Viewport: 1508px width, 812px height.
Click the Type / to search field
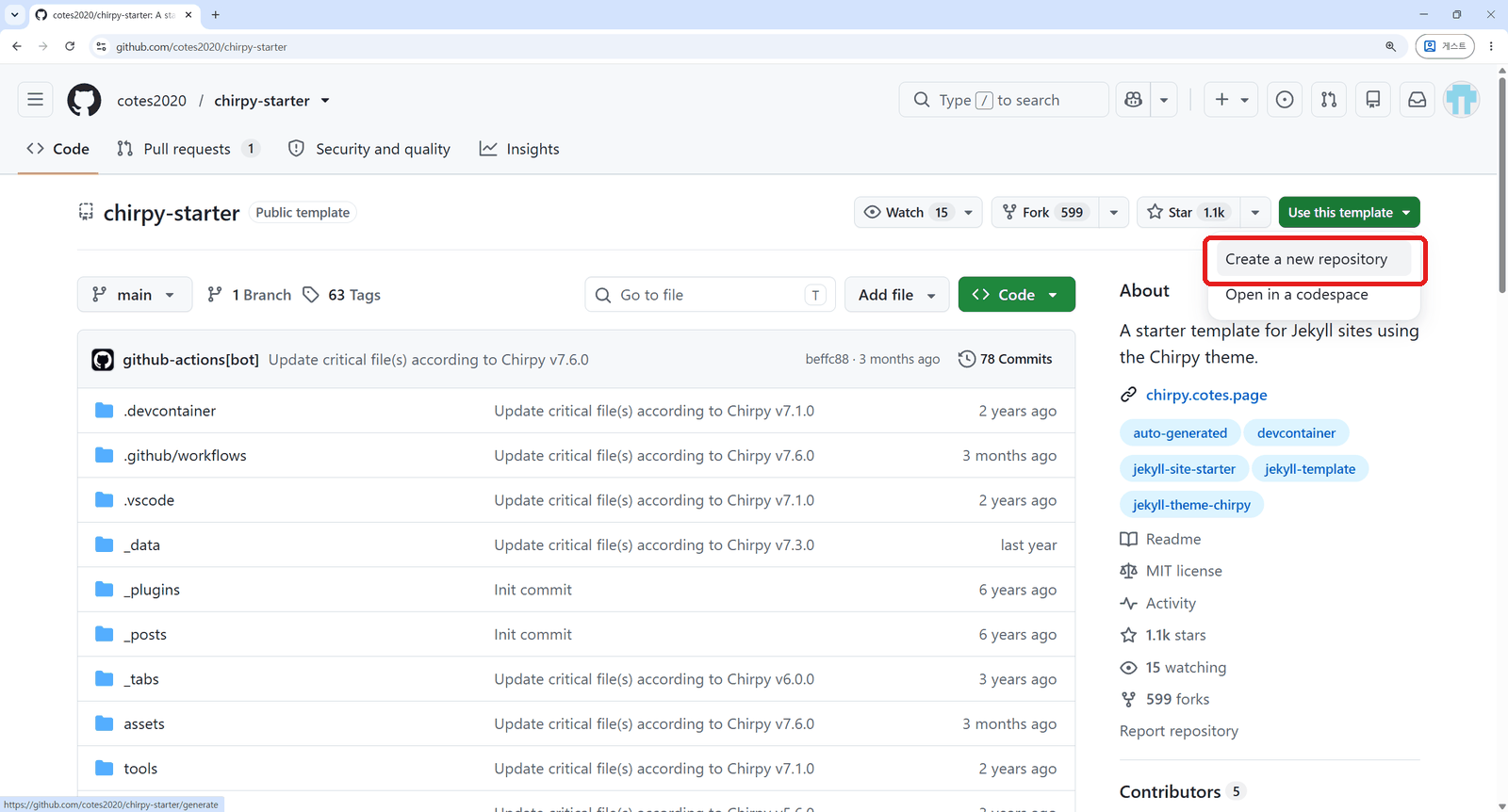coord(1003,100)
